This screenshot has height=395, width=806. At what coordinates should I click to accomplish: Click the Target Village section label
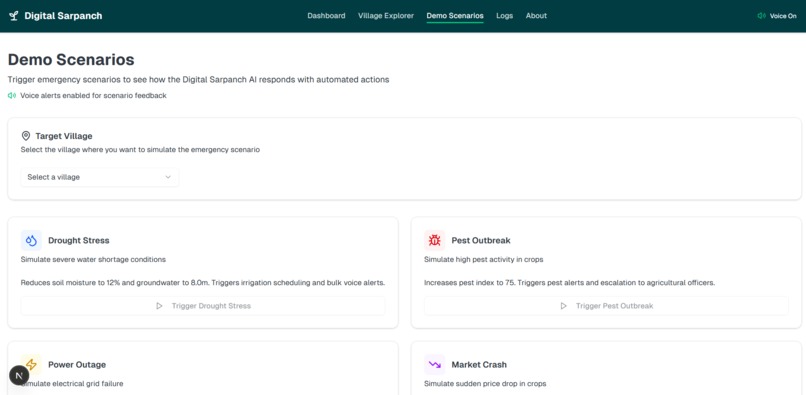64,136
